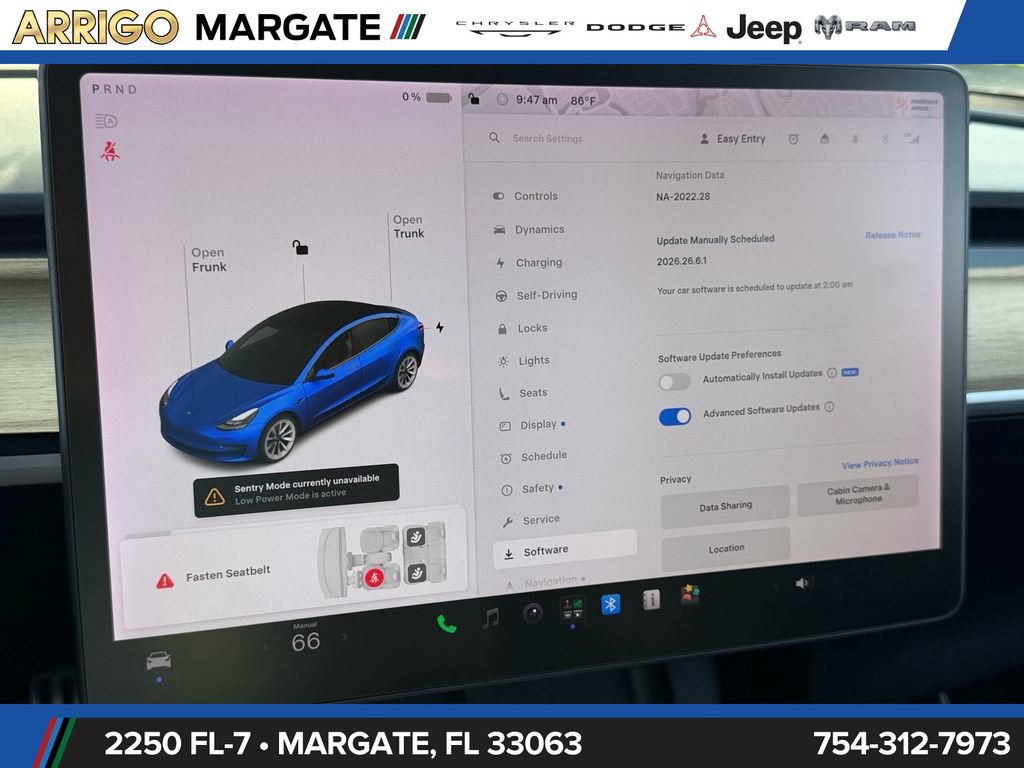Viewport: 1024px width, 768px height.
Task: Tap the alarm clock icon near Easy Entry
Action: point(793,139)
